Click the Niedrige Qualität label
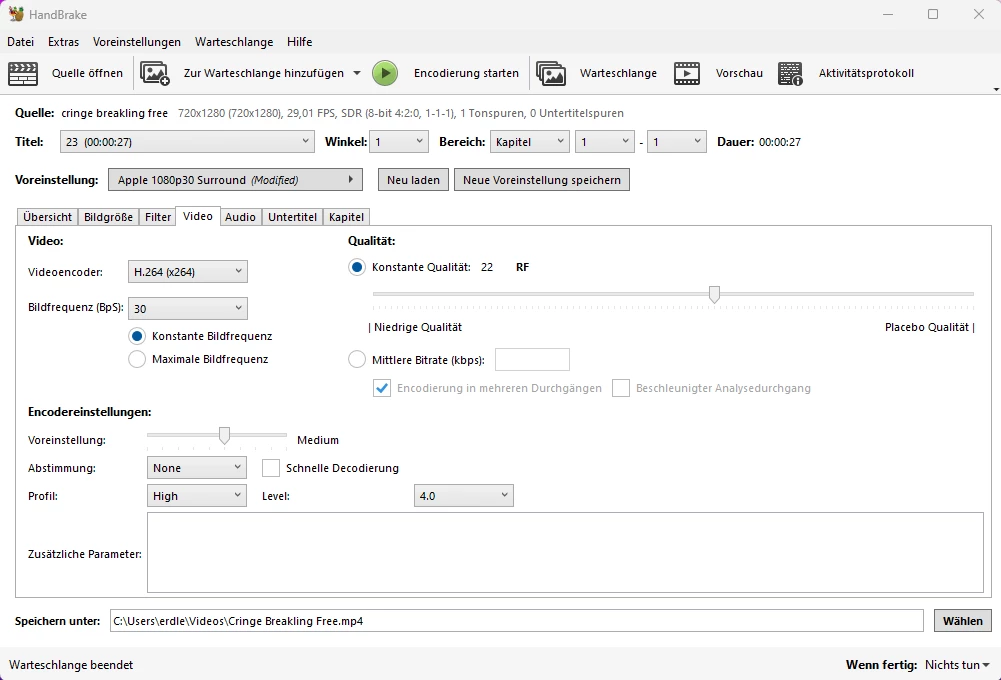The width and height of the screenshot is (1001, 680). 418,327
